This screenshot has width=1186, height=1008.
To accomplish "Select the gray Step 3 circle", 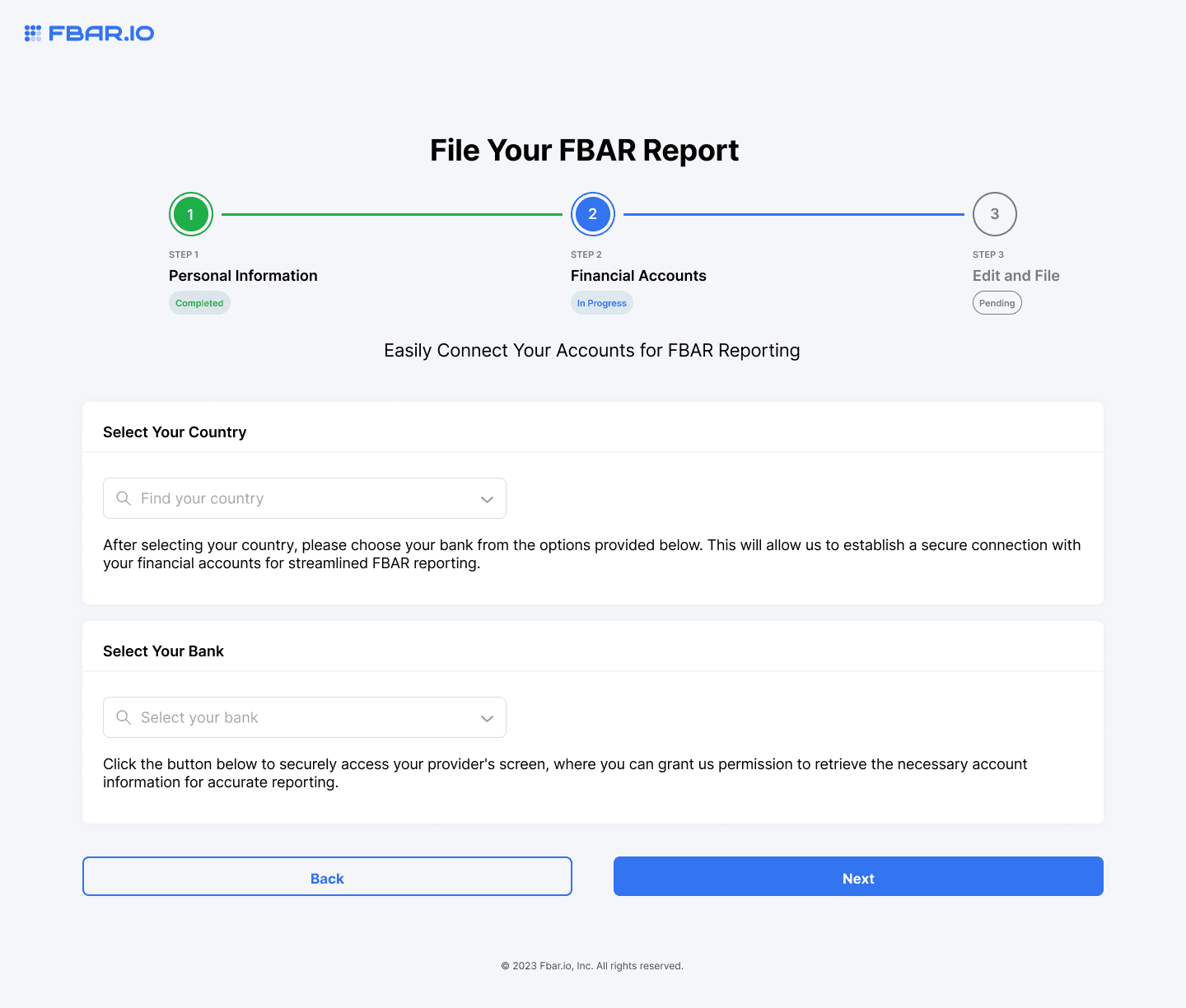I will click(x=994, y=213).
